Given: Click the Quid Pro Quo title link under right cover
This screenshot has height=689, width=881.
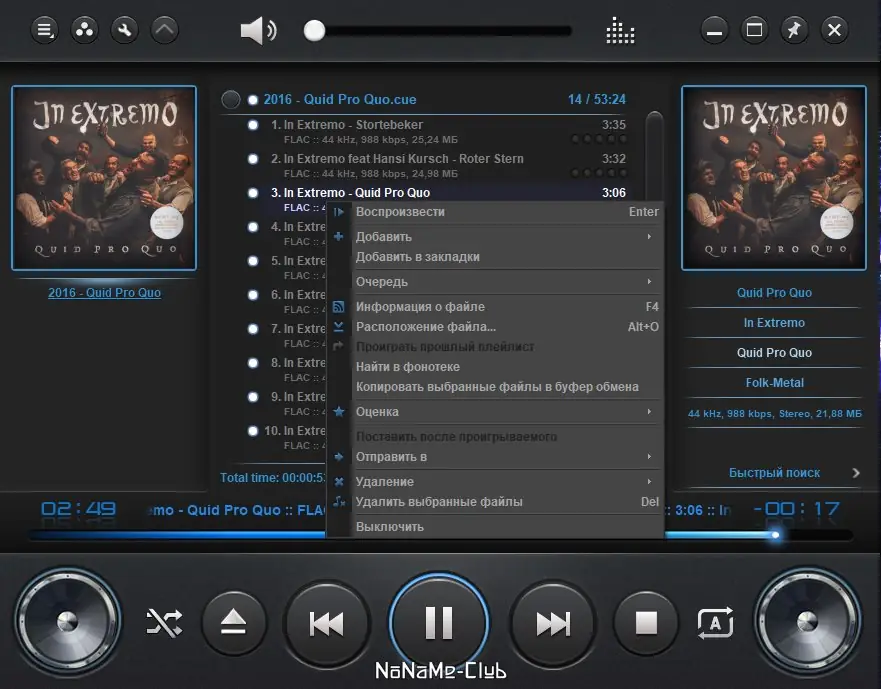Looking at the screenshot, I should tap(774, 293).
